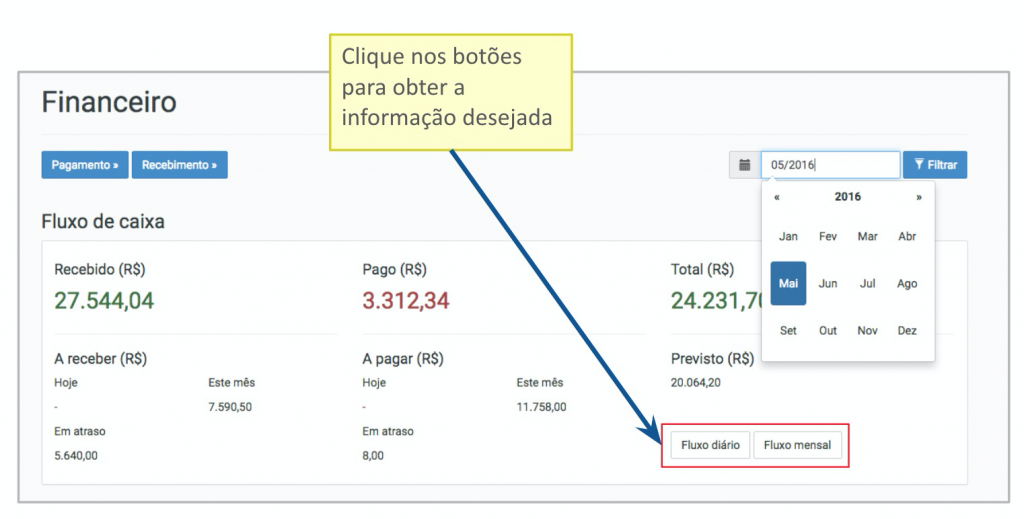This screenshot has height=519, width=1024.
Task: Open the Pagamento button
Action: coord(85,165)
